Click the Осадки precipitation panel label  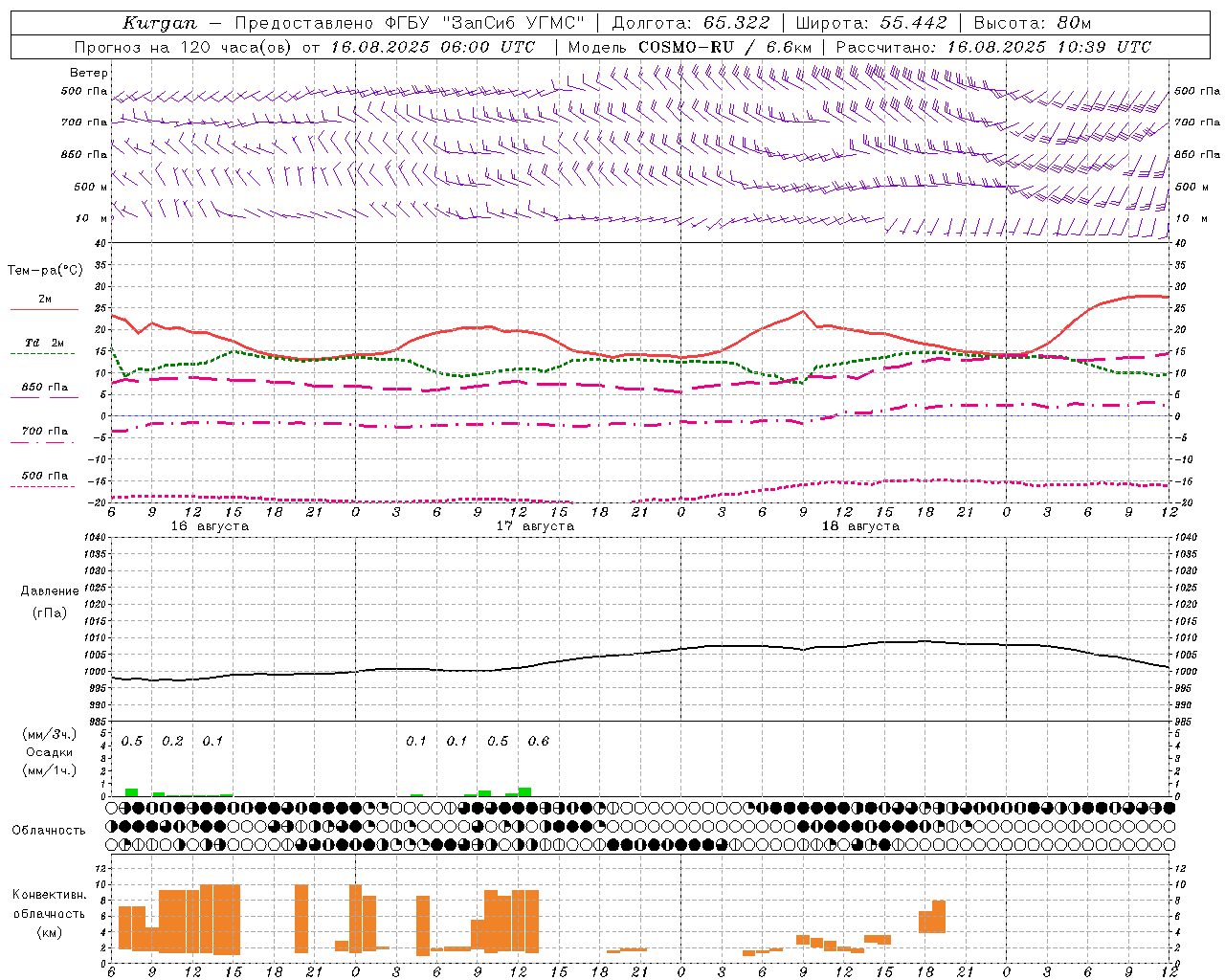pos(50,752)
